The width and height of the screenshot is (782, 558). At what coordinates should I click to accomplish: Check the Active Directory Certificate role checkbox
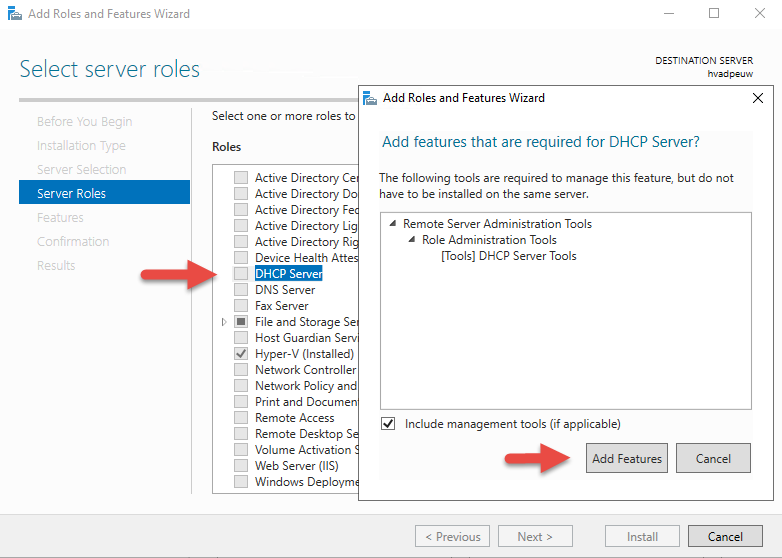[241, 178]
